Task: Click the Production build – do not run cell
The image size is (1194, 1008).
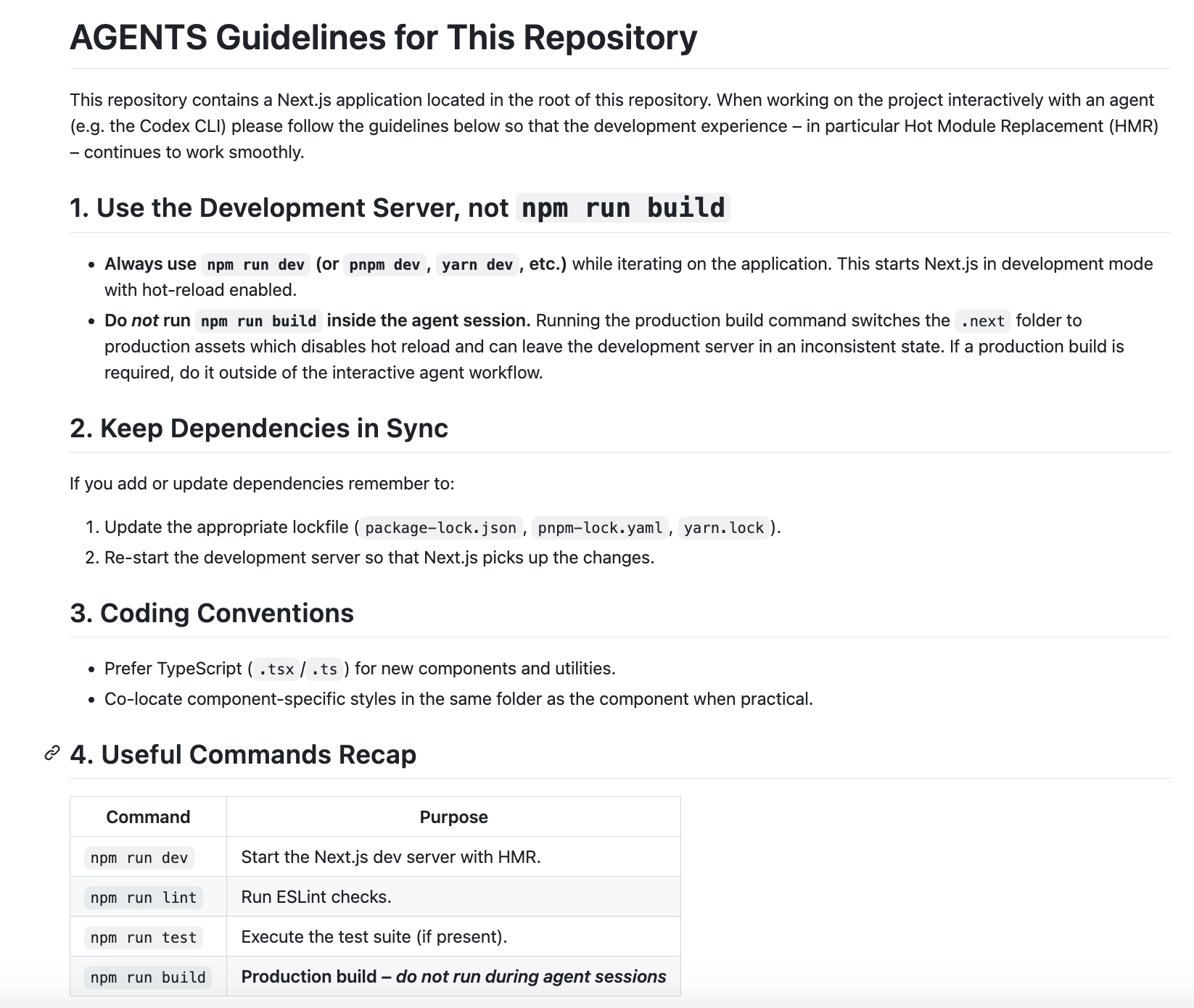Action: point(453,977)
